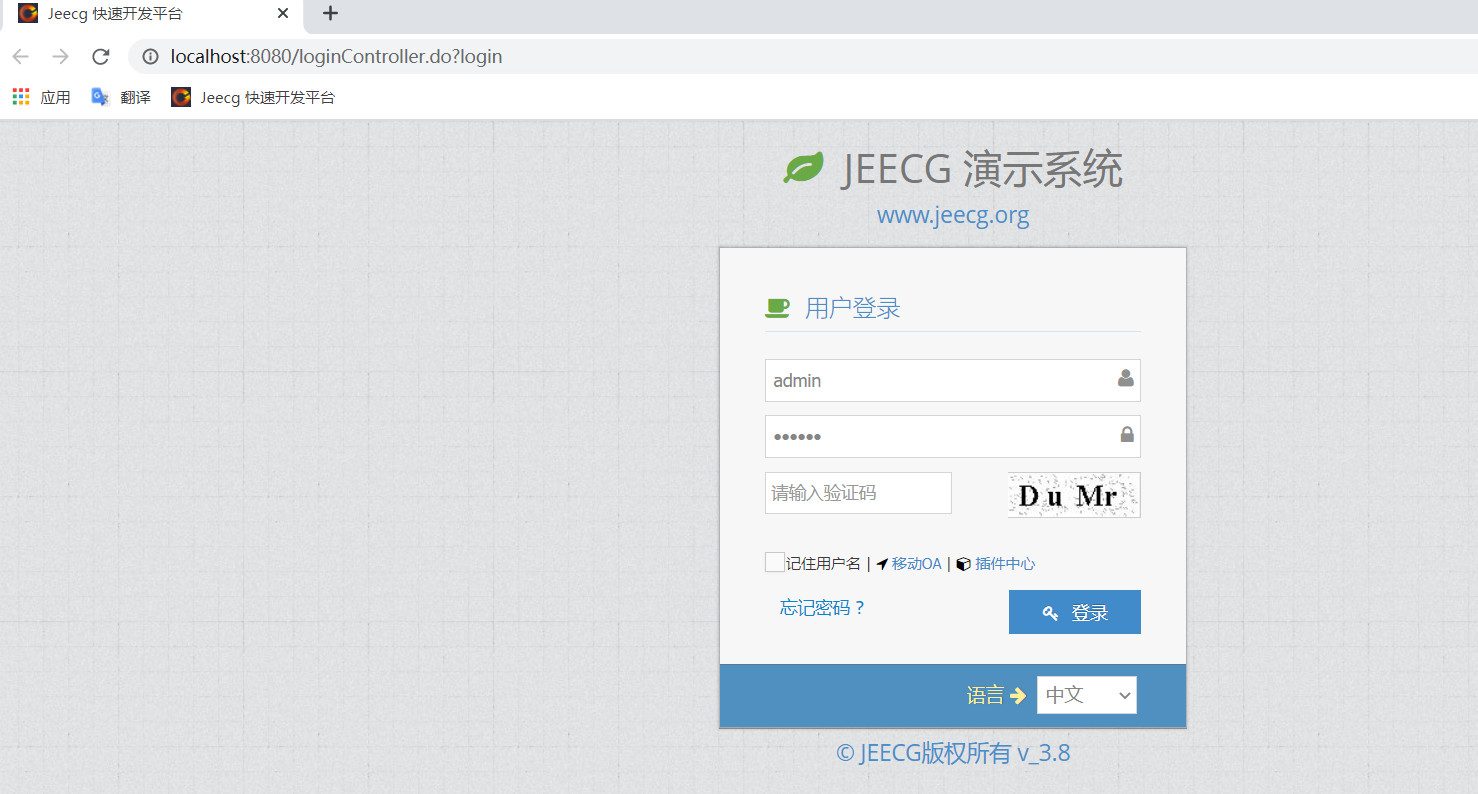1478x794 pixels.
Task: Click the cube icon before 插件中心
Action: pyautogui.click(x=963, y=564)
